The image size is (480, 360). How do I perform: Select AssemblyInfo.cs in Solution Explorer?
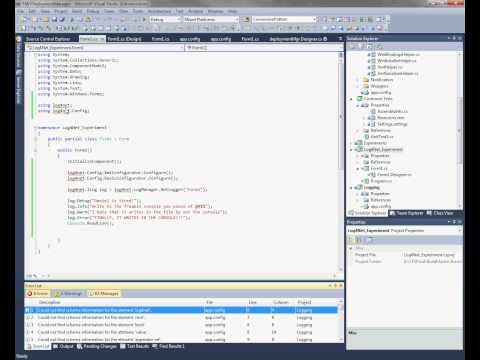click(x=393, y=111)
